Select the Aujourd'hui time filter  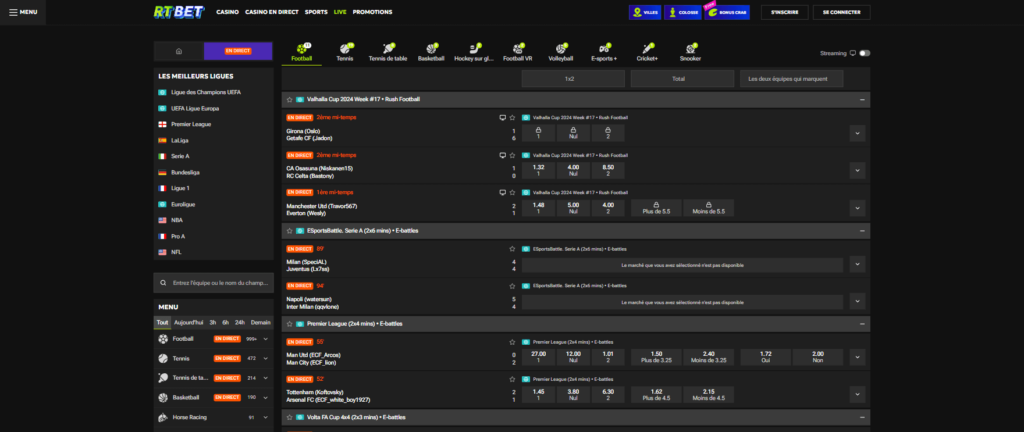pos(189,322)
